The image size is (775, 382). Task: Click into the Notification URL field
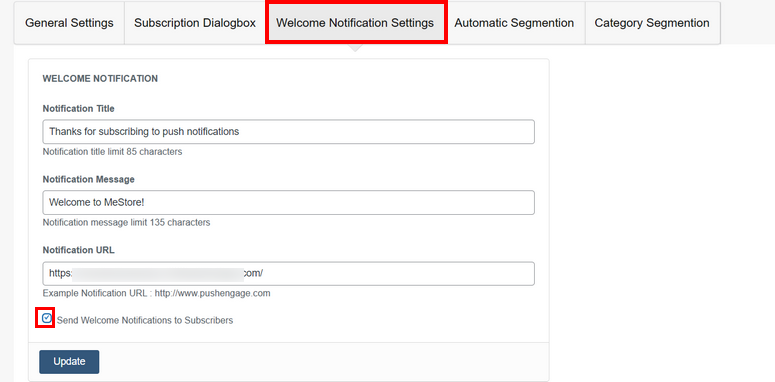click(289, 273)
